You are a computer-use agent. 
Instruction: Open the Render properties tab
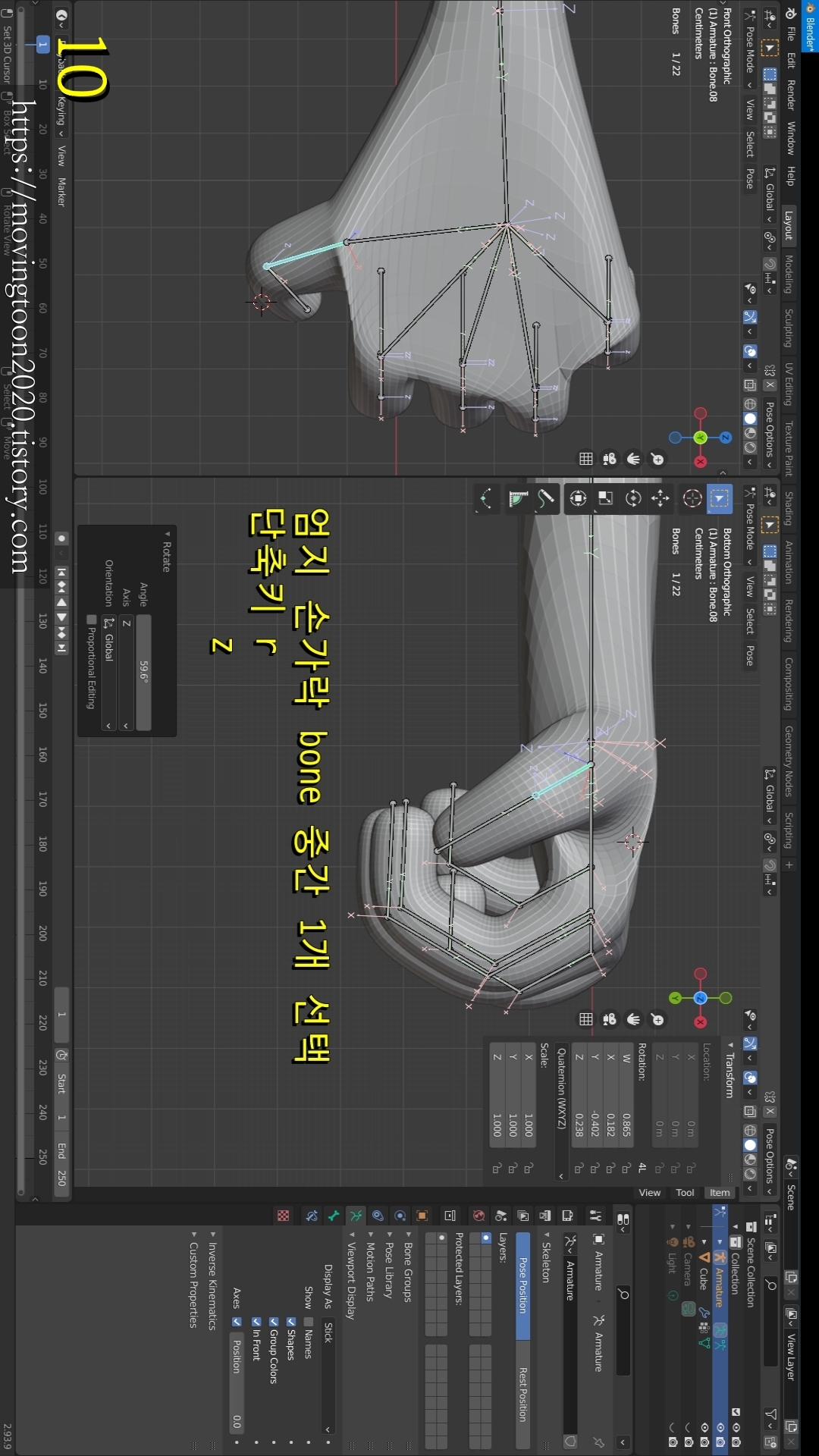point(567,1216)
